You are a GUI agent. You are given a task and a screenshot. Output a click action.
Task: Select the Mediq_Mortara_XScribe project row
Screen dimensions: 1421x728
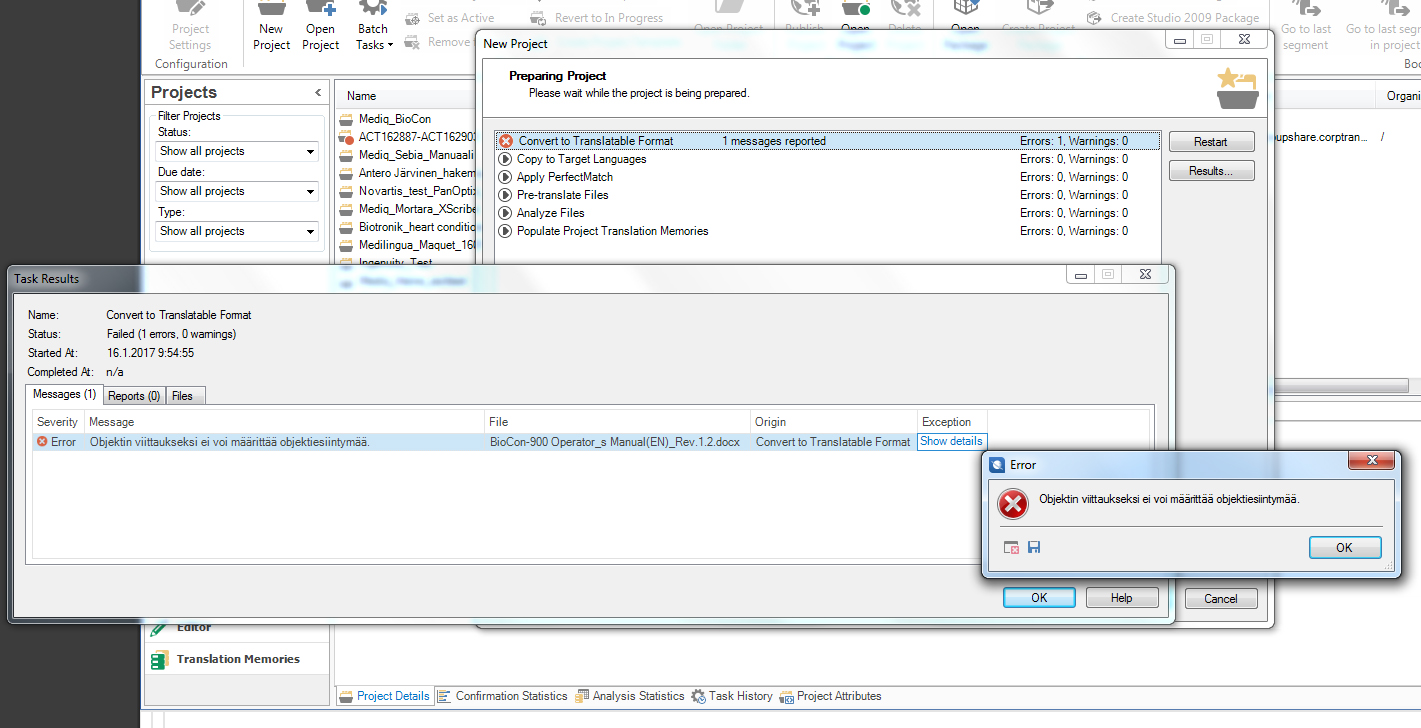(x=406, y=209)
